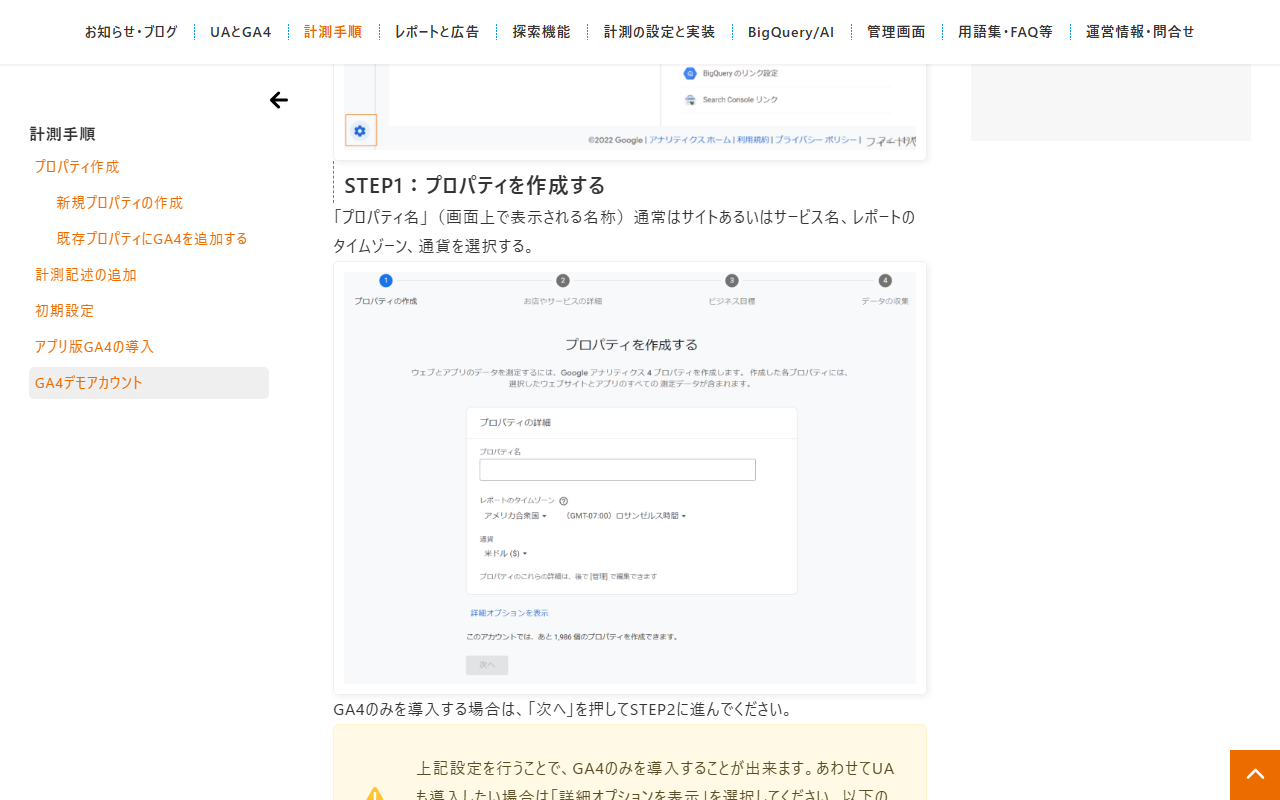Open お知らせ・ブログ menu
Screen dimensions: 1280x800
[x=131, y=32]
